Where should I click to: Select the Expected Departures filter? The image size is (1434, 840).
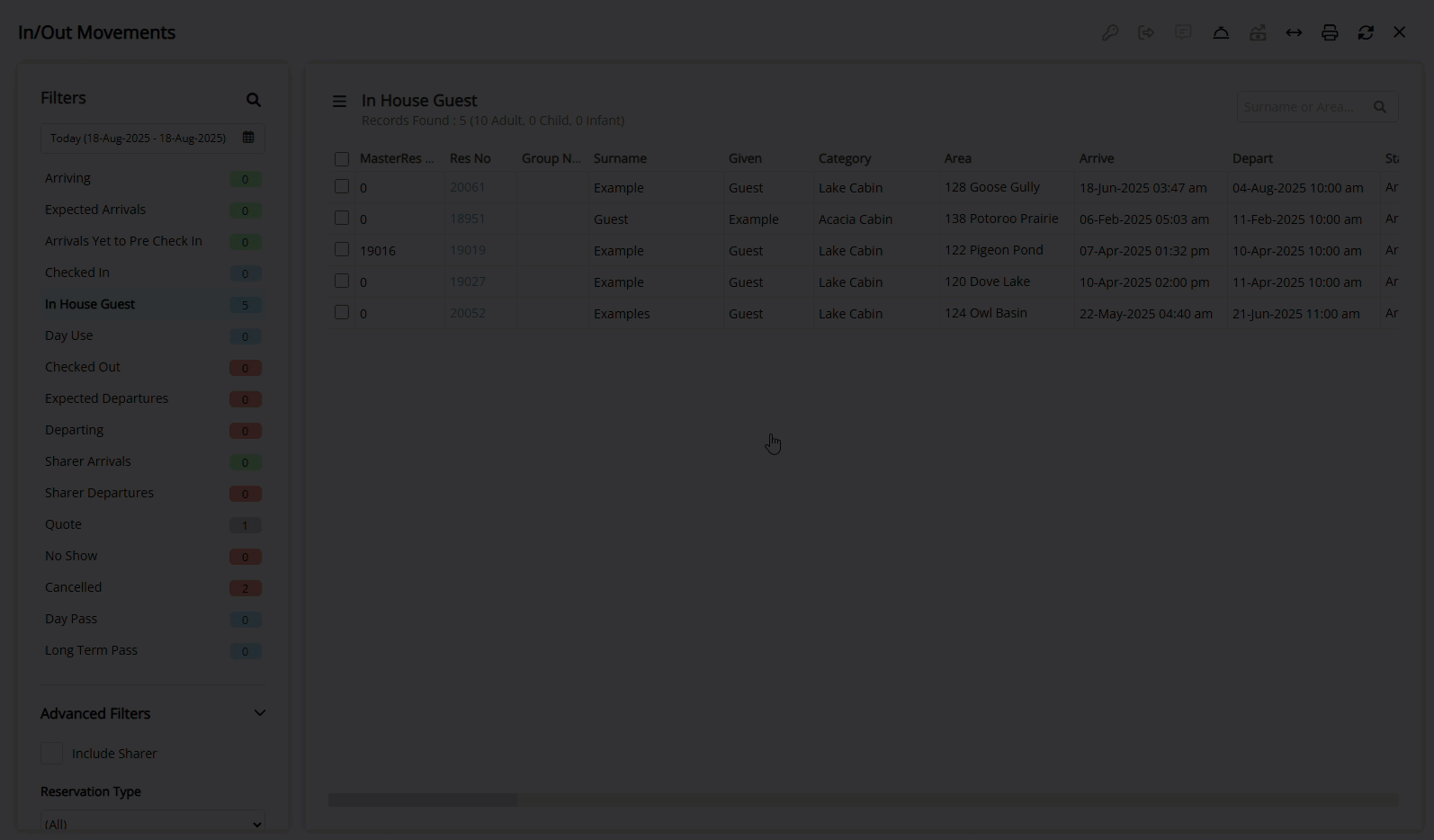pyautogui.click(x=153, y=398)
